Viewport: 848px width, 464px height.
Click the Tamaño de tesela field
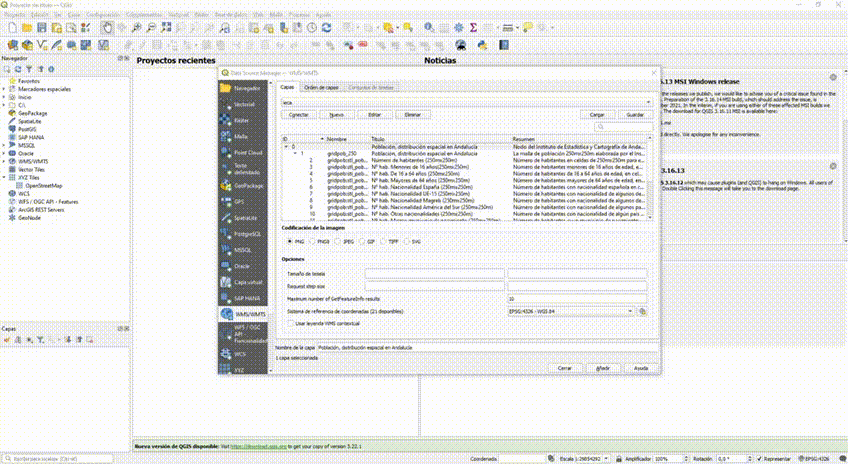click(435, 273)
